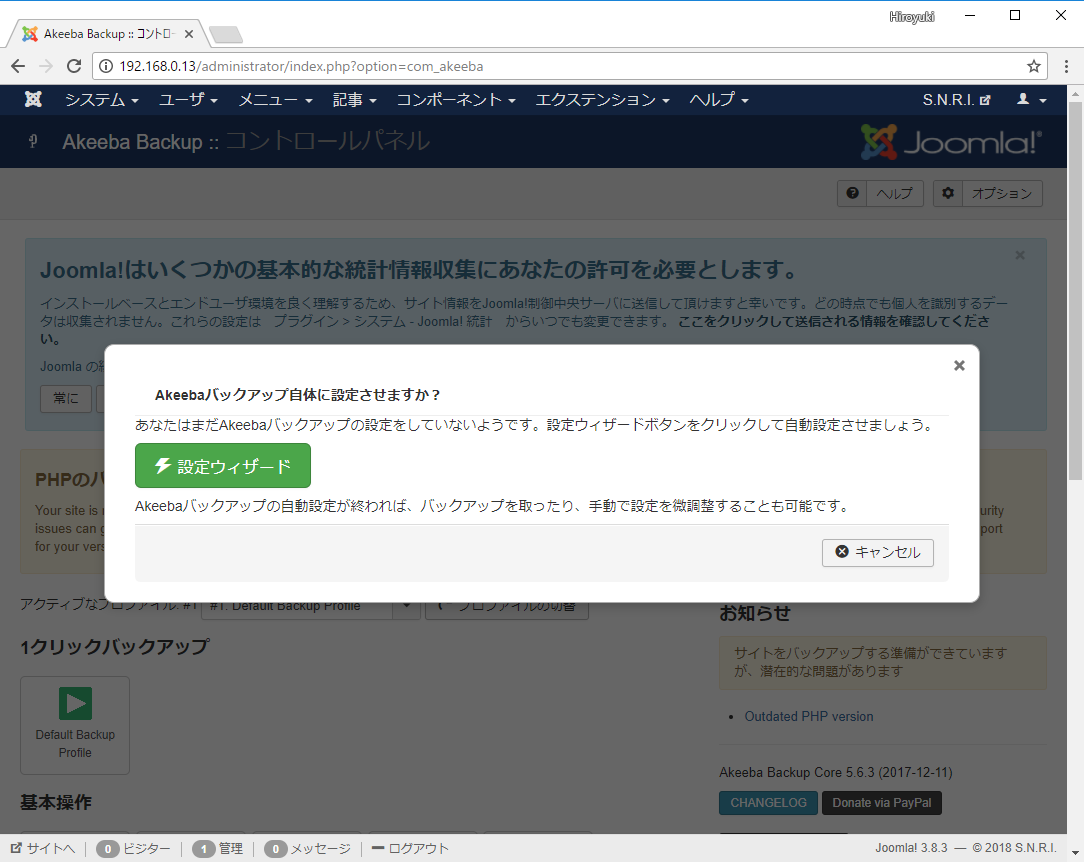This screenshot has width=1084, height=862.
Task: Click the browser address bar
Action: [570, 66]
